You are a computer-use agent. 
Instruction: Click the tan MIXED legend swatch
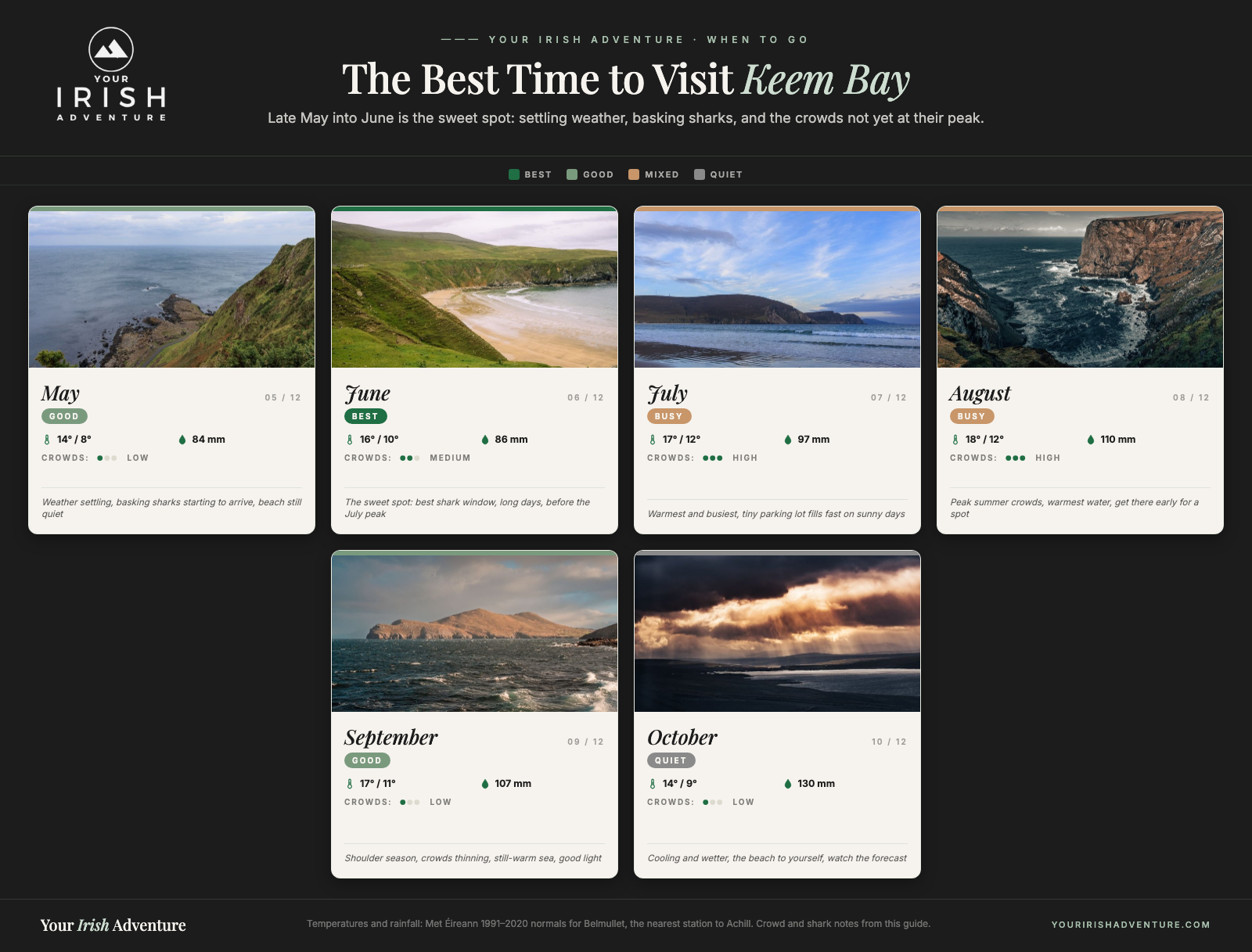point(634,174)
